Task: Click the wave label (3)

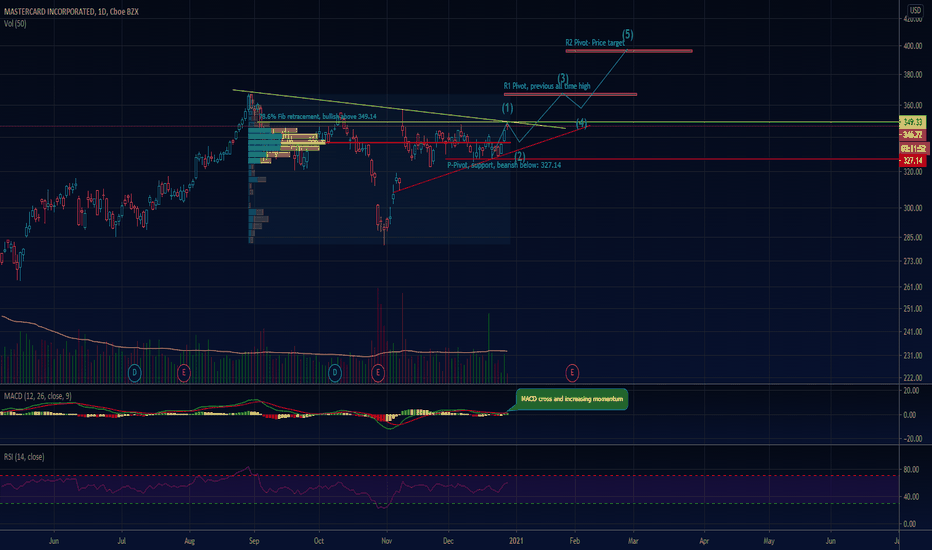Action: point(563,78)
